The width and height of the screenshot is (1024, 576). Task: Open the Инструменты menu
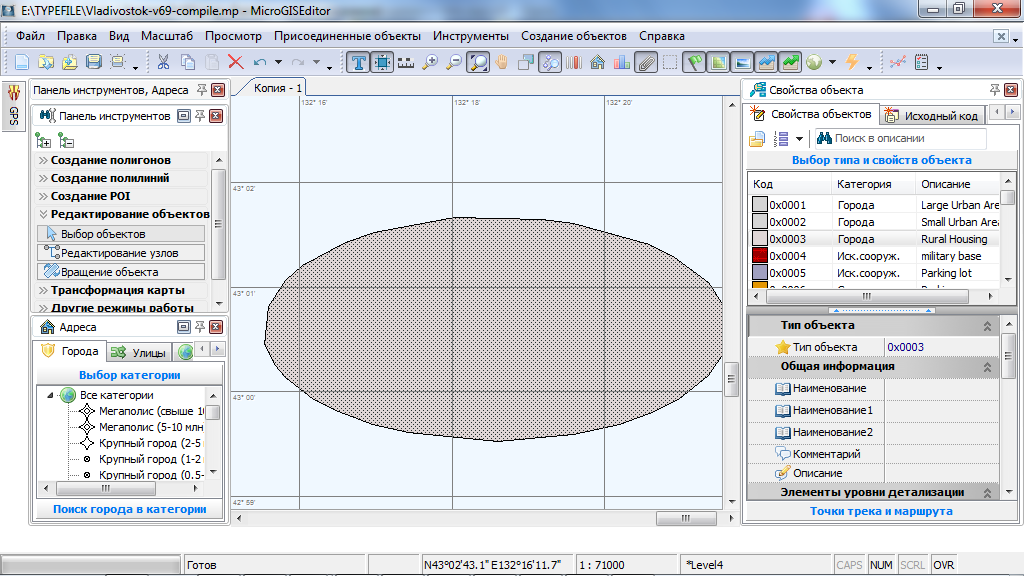click(x=471, y=36)
